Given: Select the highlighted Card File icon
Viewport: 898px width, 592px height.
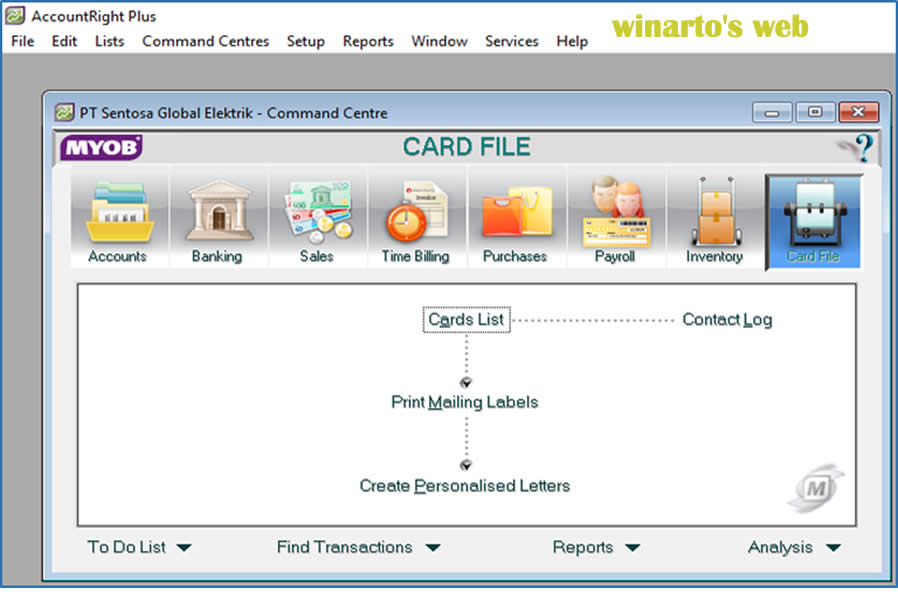Looking at the screenshot, I should [813, 215].
